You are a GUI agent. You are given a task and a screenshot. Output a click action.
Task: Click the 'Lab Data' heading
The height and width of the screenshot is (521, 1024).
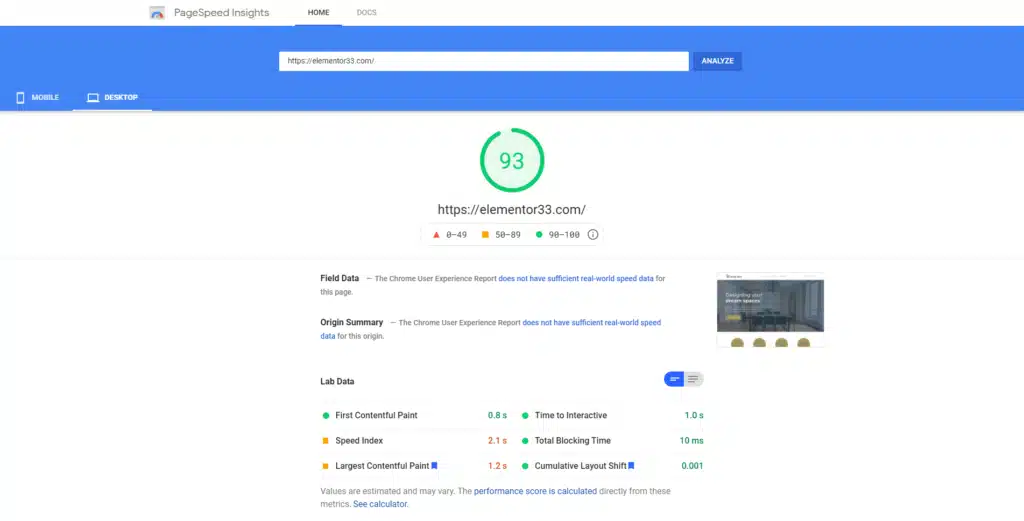(337, 381)
